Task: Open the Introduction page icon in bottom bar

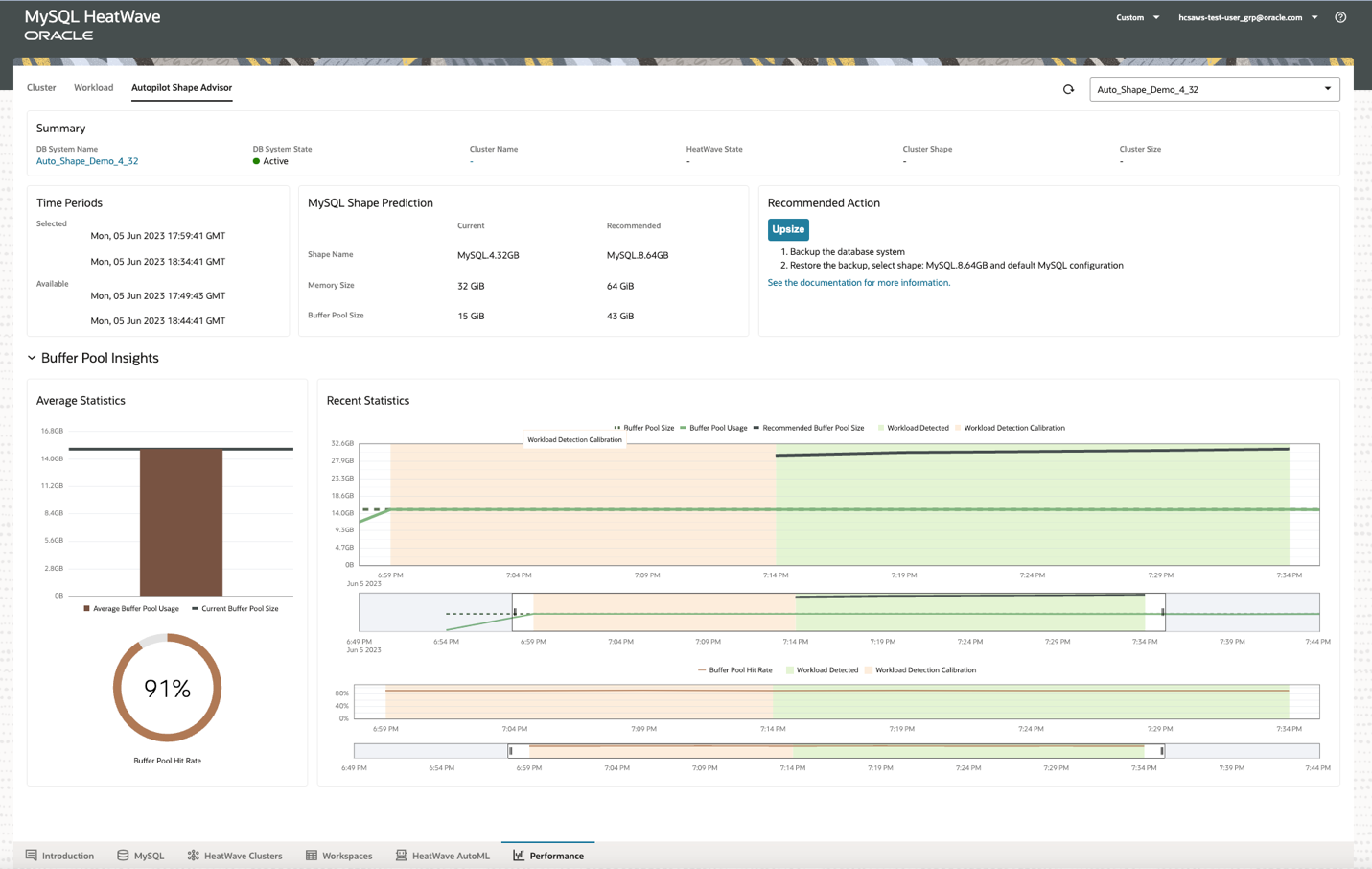Action: coord(32,856)
